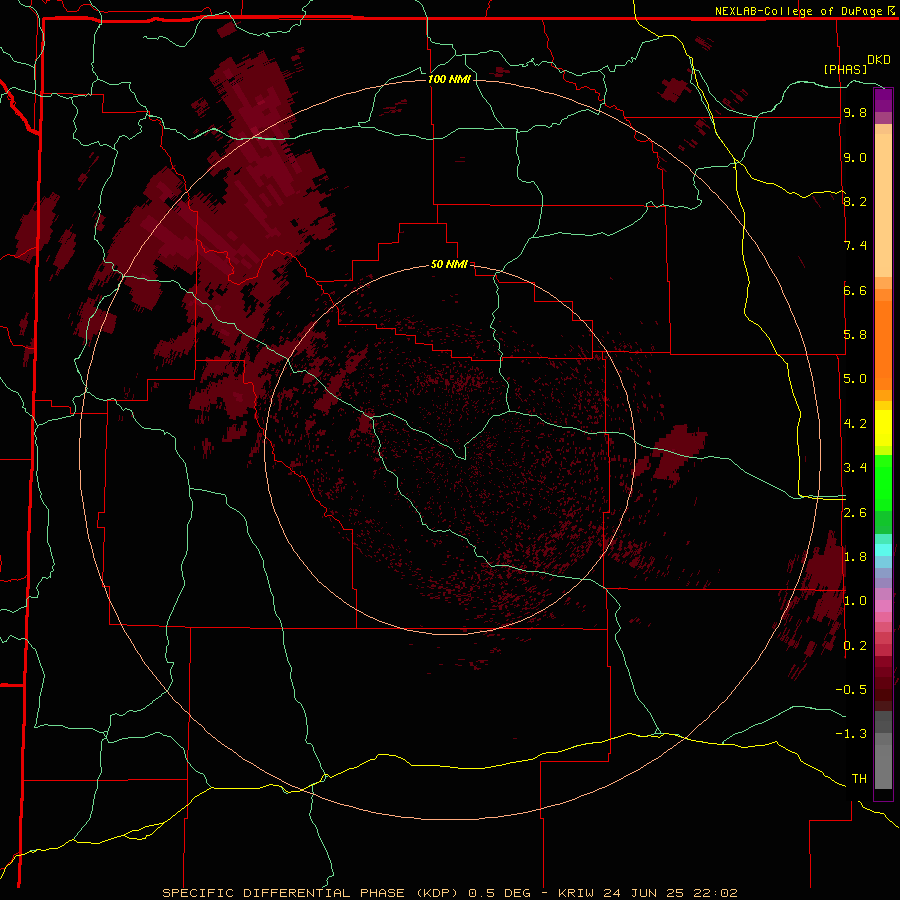
Task: Click the 9.8 value on the legend
Action: [855, 113]
